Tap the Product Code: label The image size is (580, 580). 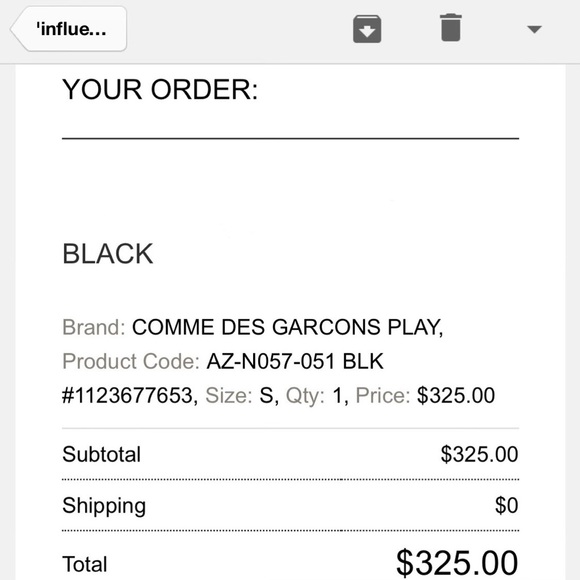tap(131, 361)
